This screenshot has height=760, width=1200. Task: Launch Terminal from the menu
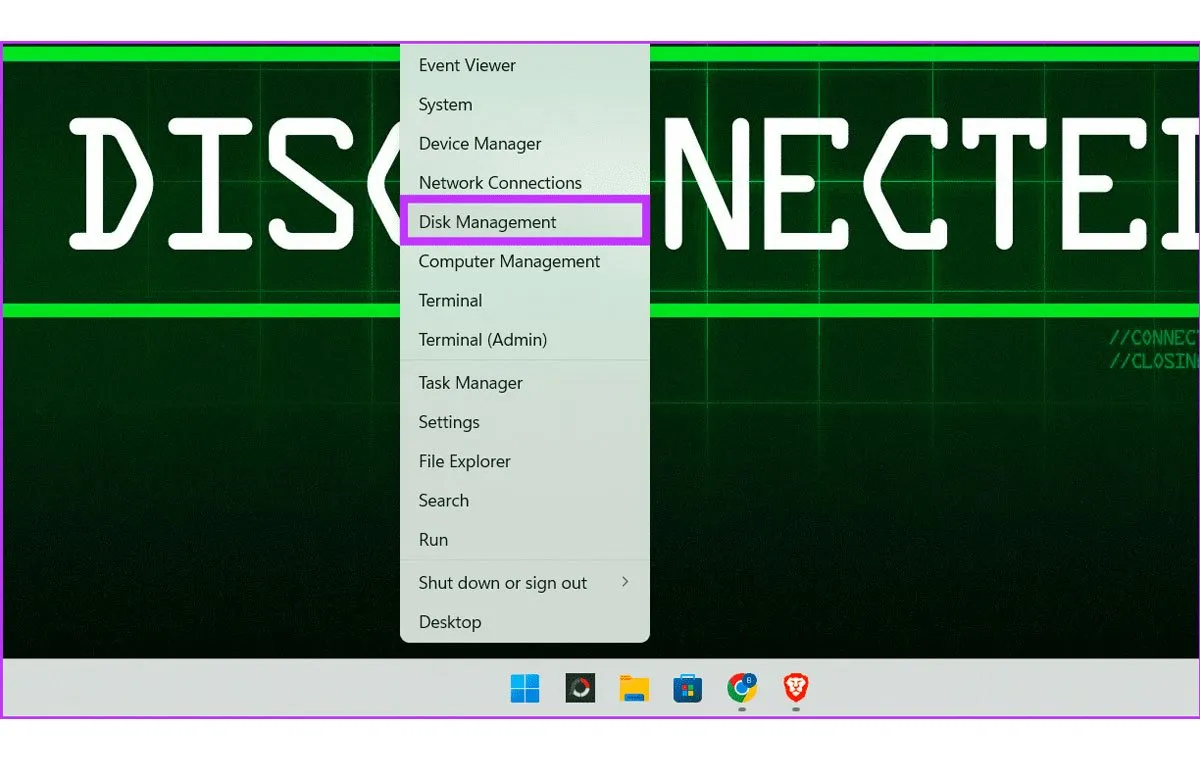tap(450, 301)
